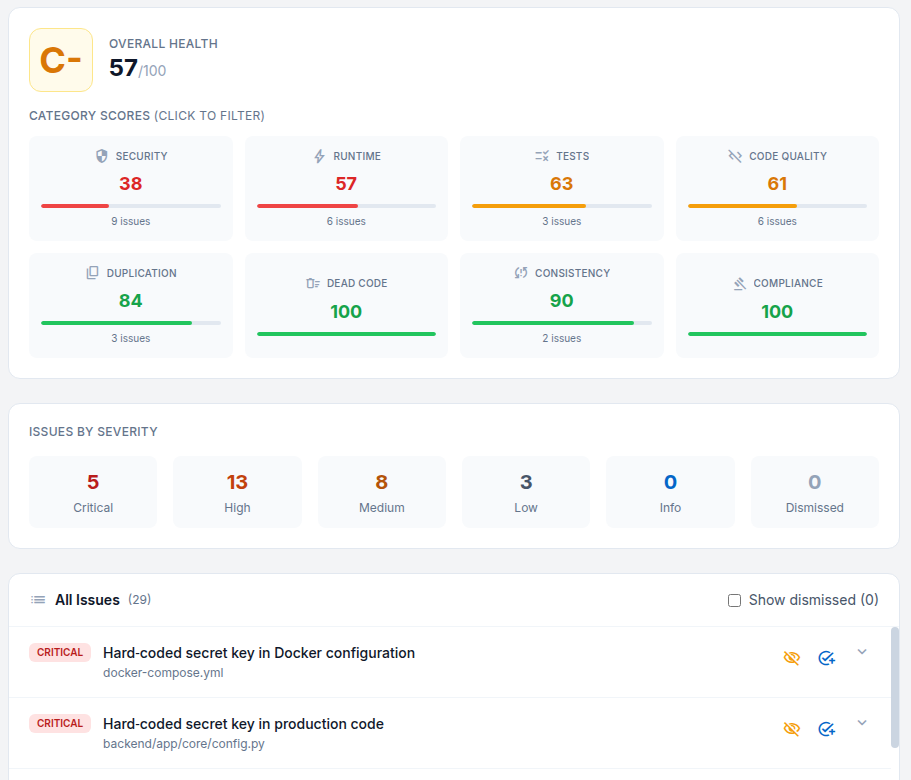Image resolution: width=911 pixels, height=780 pixels.
Task: Expand the production code critical issue
Action: pos(861,722)
